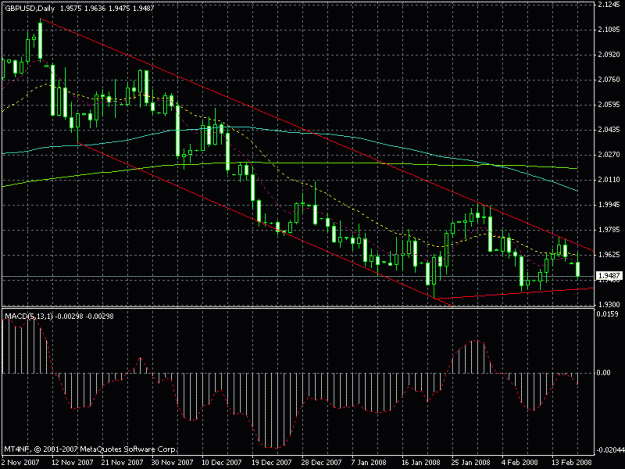Click the -0.02044 MACD scale value
625x469 pixels.
pyautogui.click(x=610, y=450)
